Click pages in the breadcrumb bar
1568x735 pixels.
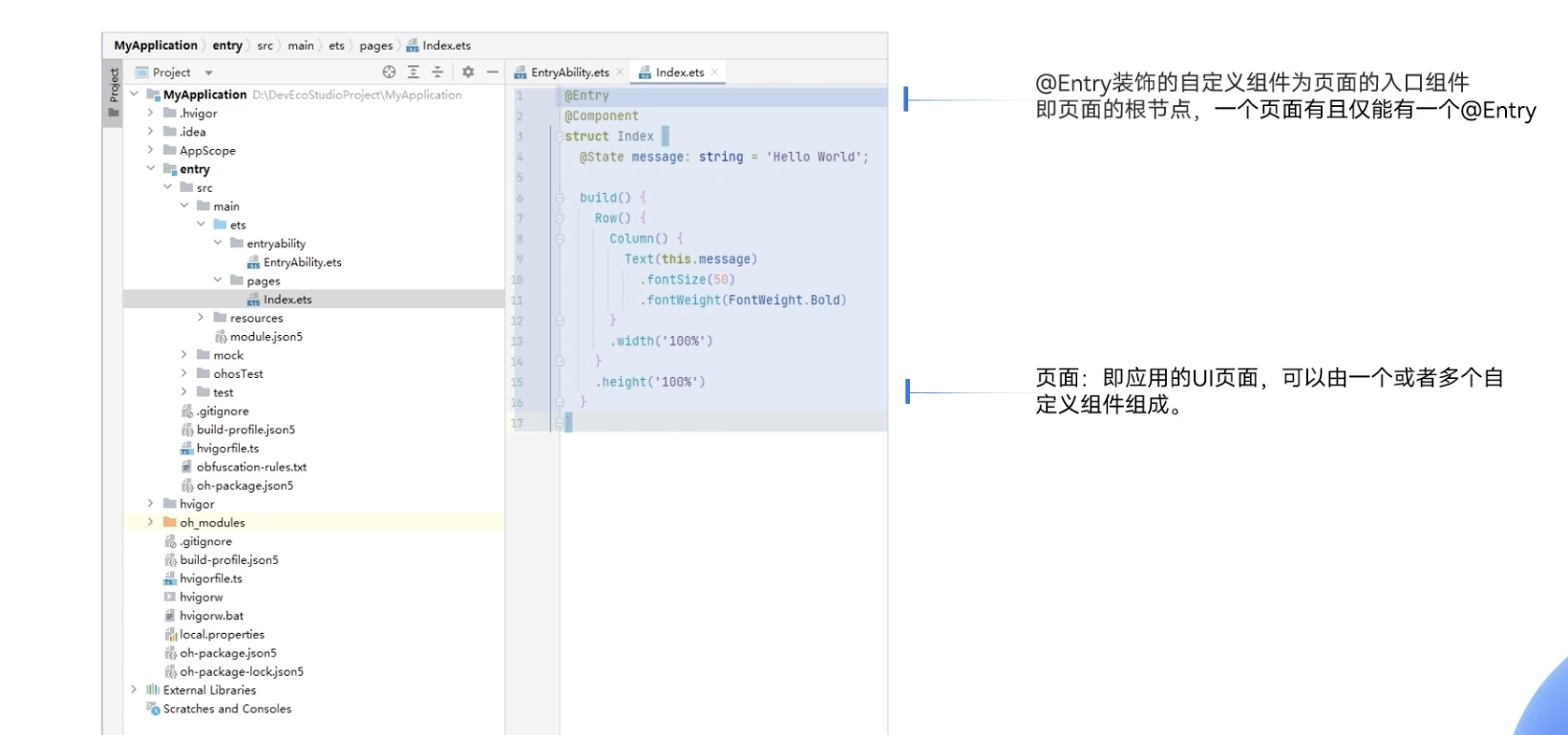[375, 45]
